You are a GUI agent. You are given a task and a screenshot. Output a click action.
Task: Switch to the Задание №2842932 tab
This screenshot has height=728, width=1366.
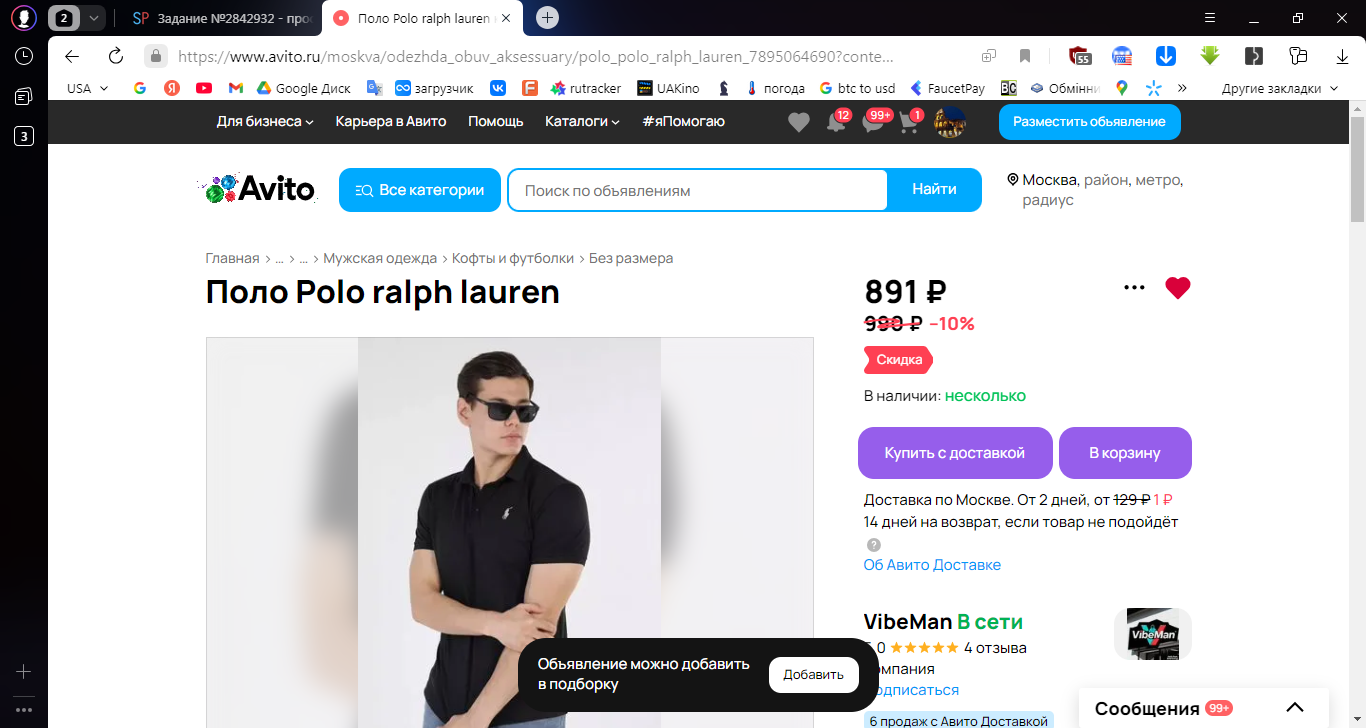click(224, 18)
